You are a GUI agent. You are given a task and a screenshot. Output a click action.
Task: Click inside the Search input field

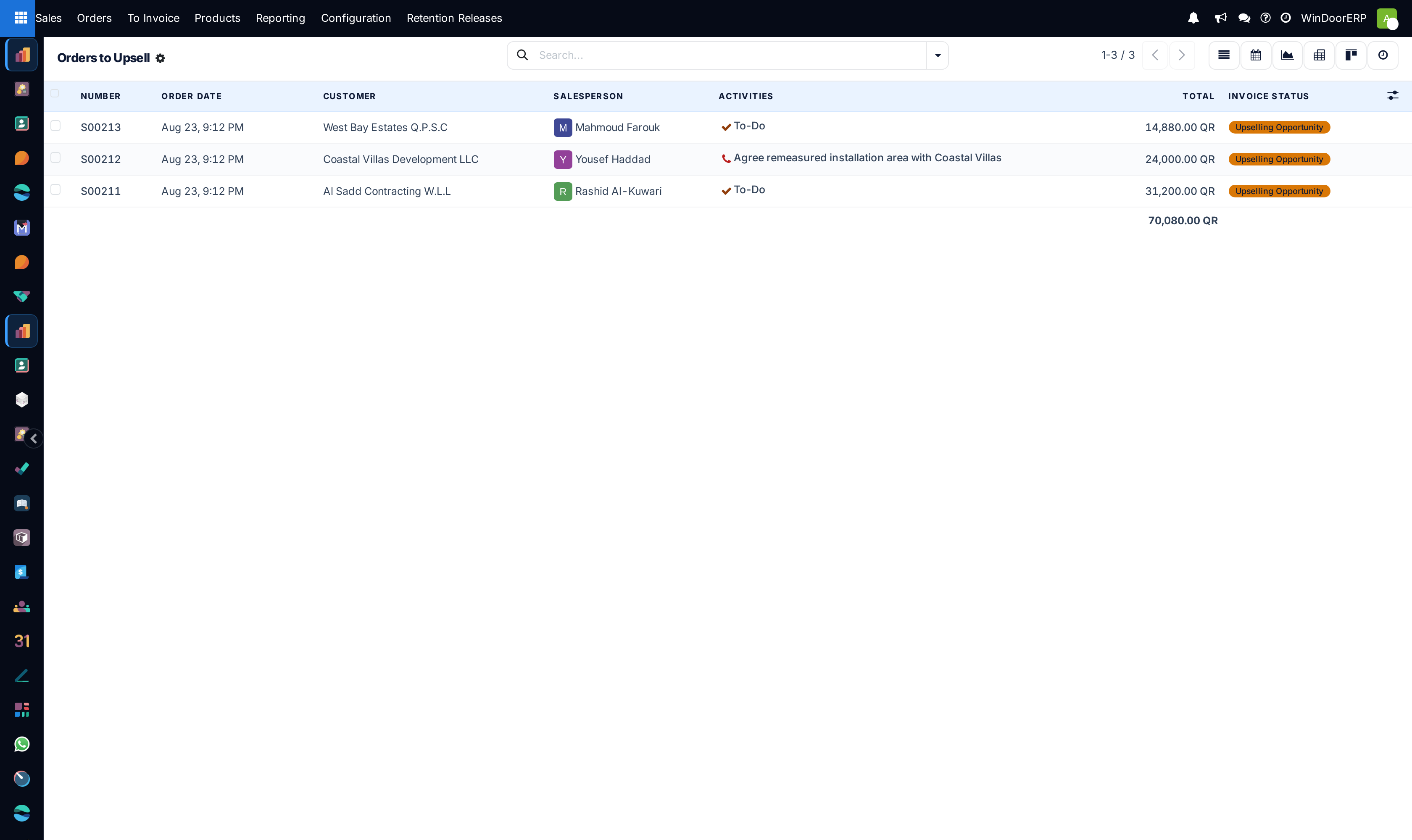coord(731,55)
